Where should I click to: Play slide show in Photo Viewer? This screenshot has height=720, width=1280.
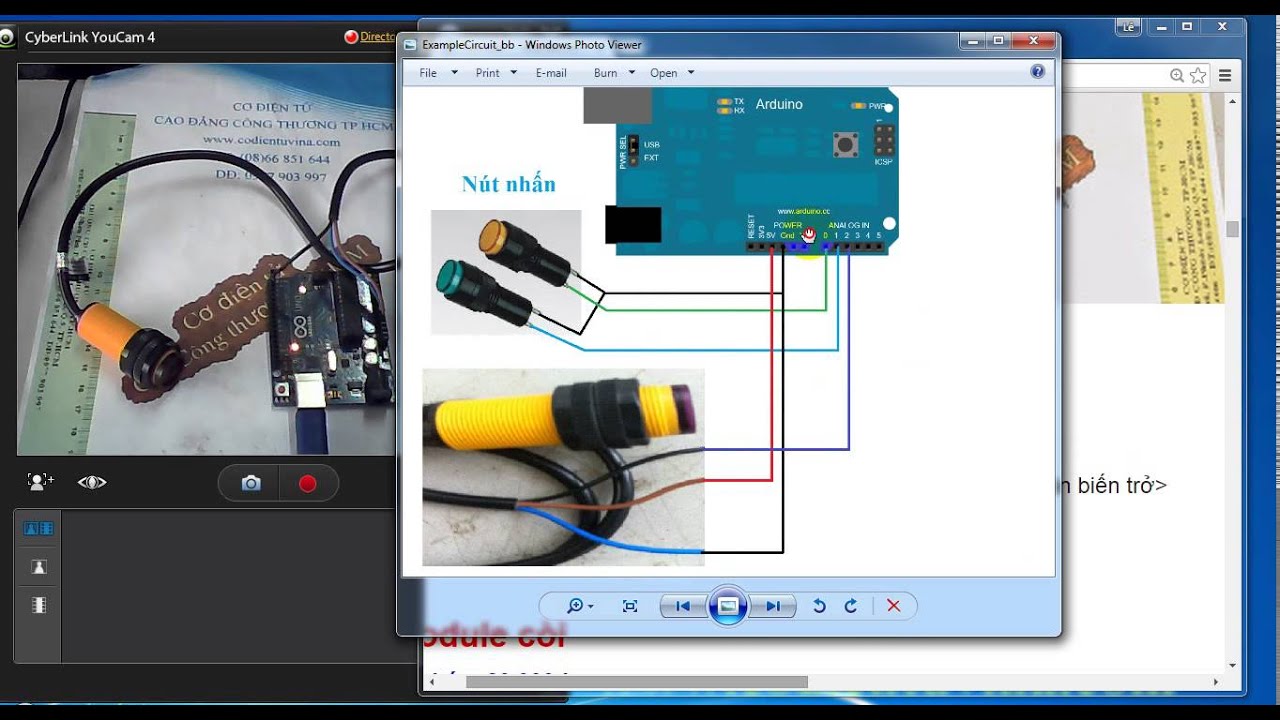pos(728,606)
